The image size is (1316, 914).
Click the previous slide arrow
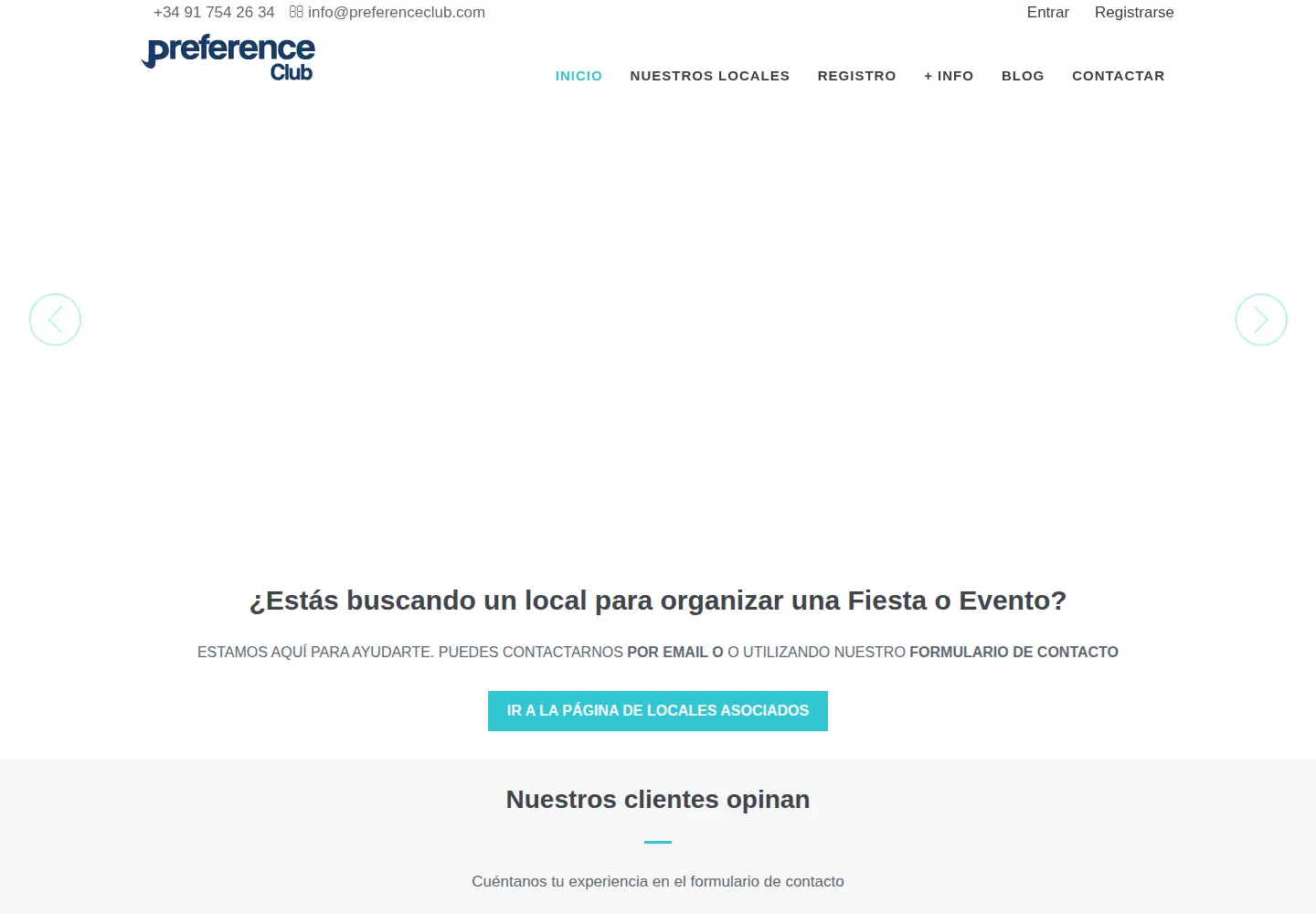[x=55, y=320]
